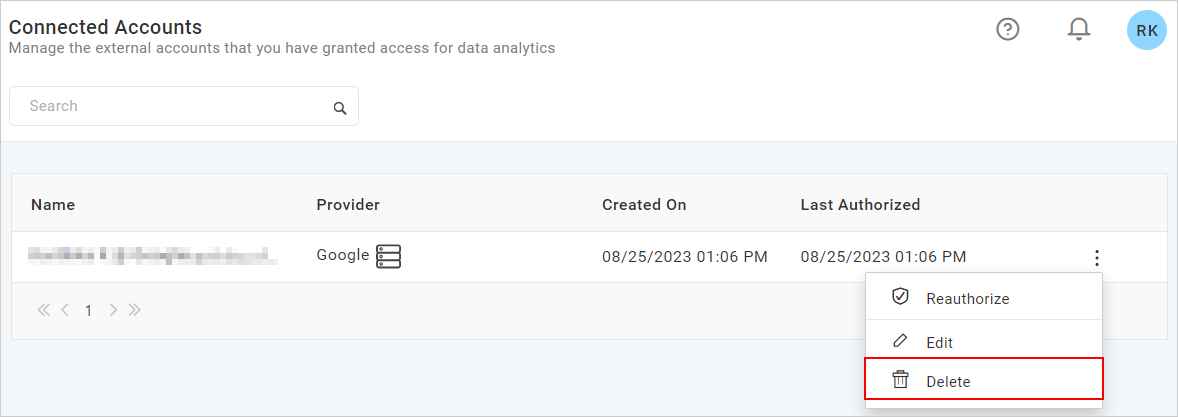Open the help question mark icon

click(x=1008, y=30)
